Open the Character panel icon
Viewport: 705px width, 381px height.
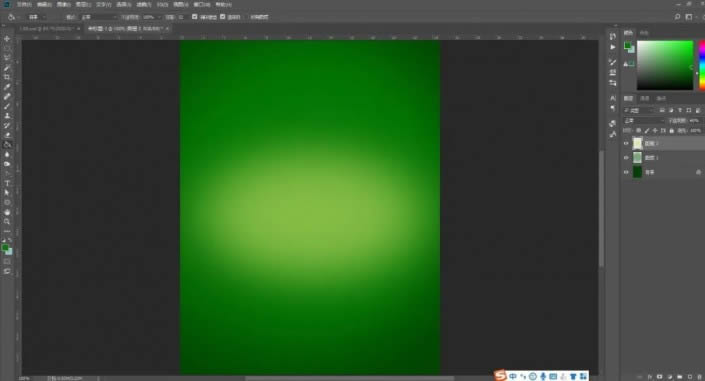coord(612,98)
